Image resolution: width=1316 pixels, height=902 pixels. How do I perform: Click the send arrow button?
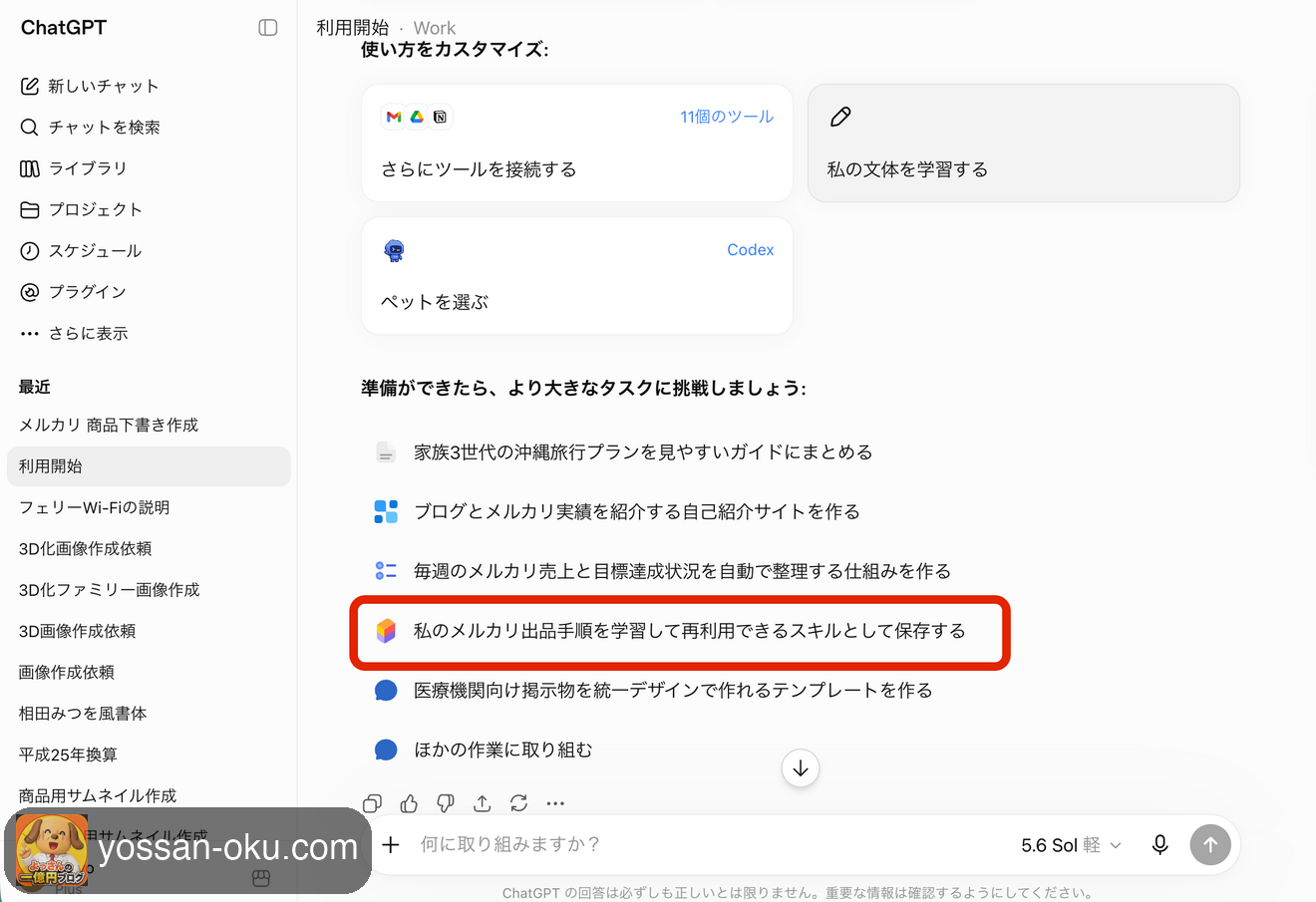[x=1210, y=845]
